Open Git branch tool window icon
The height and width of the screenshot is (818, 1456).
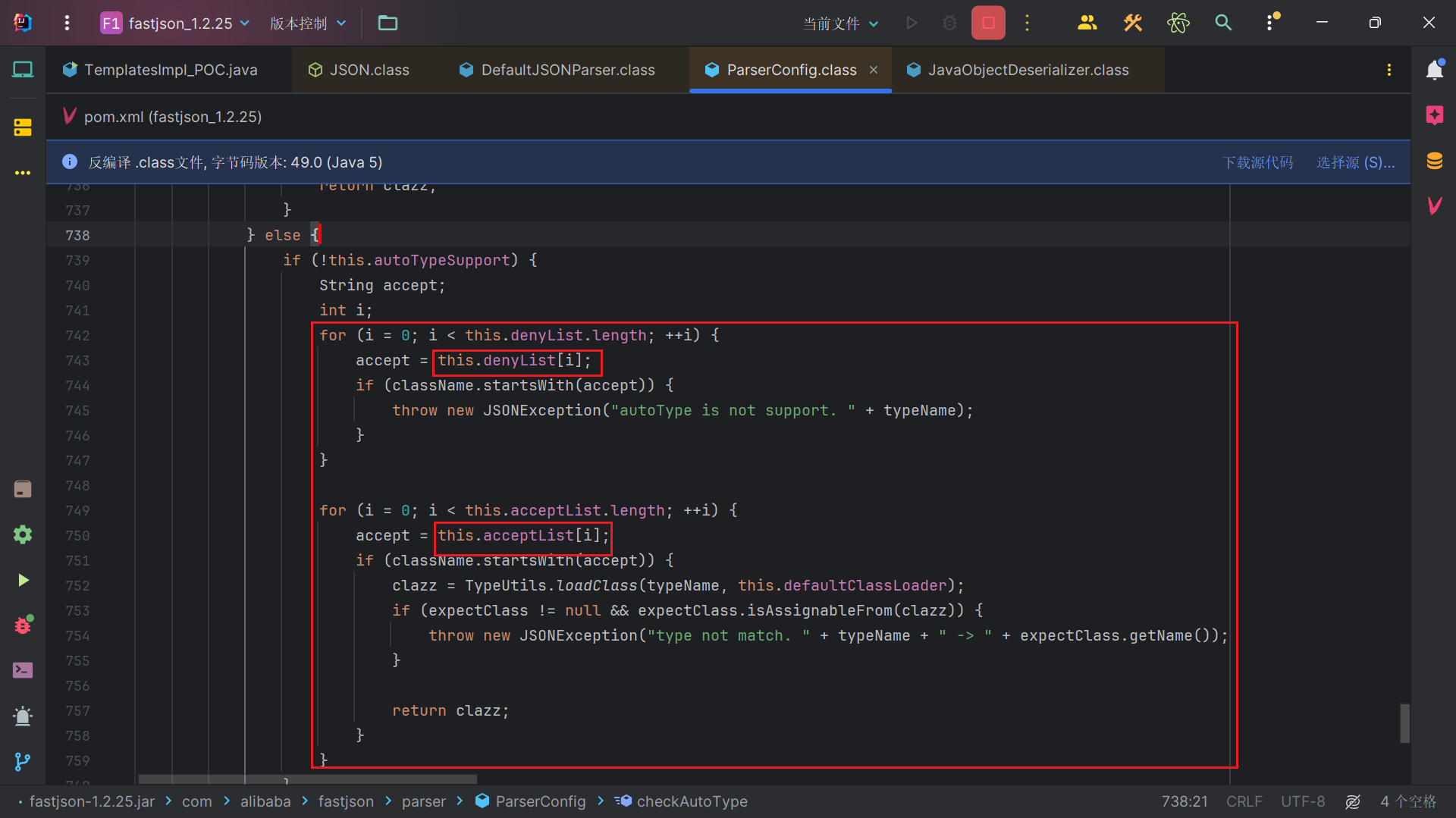click(23, 761)
